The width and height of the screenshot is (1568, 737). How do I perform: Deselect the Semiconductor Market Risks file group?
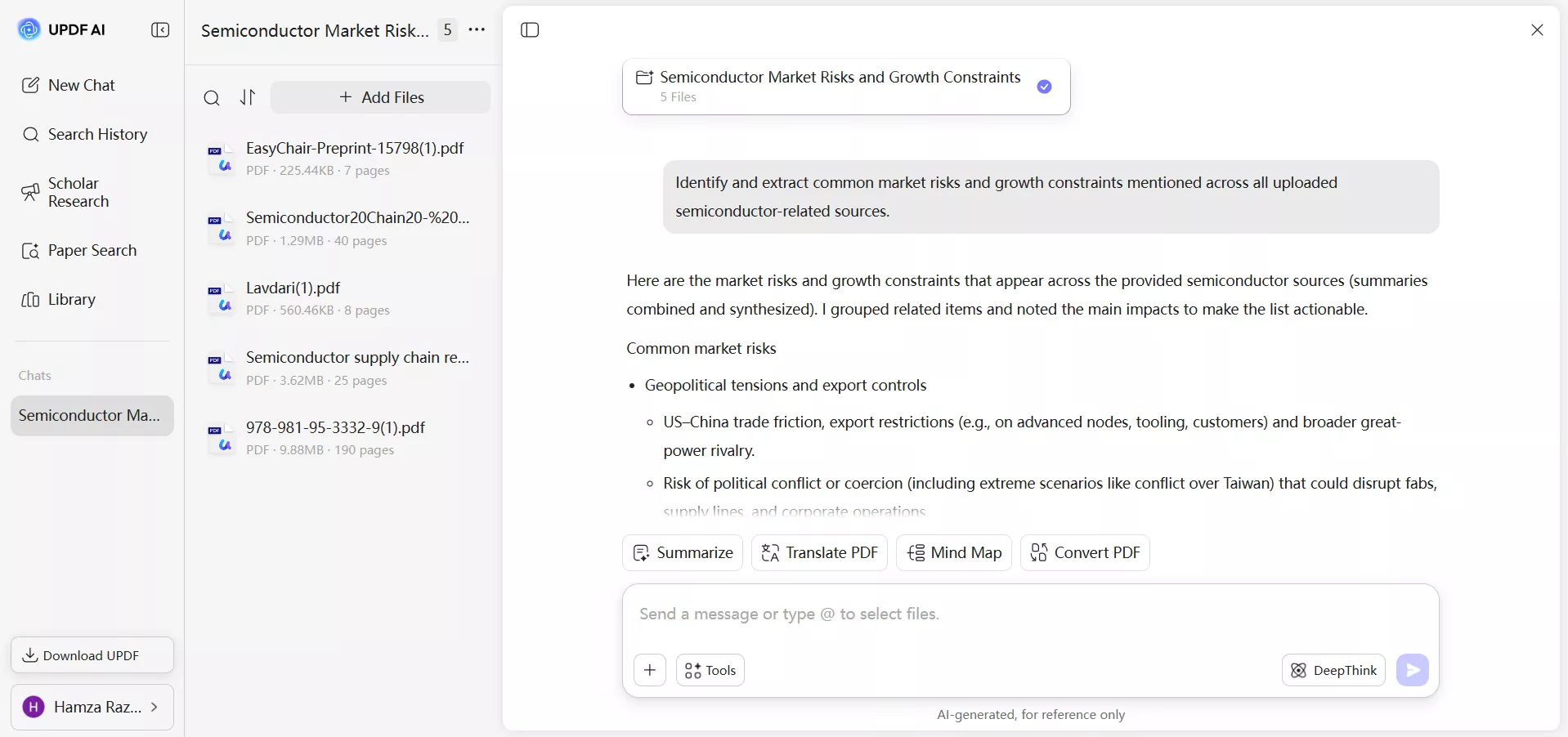pyautogui.click(x=1044, y=87)
